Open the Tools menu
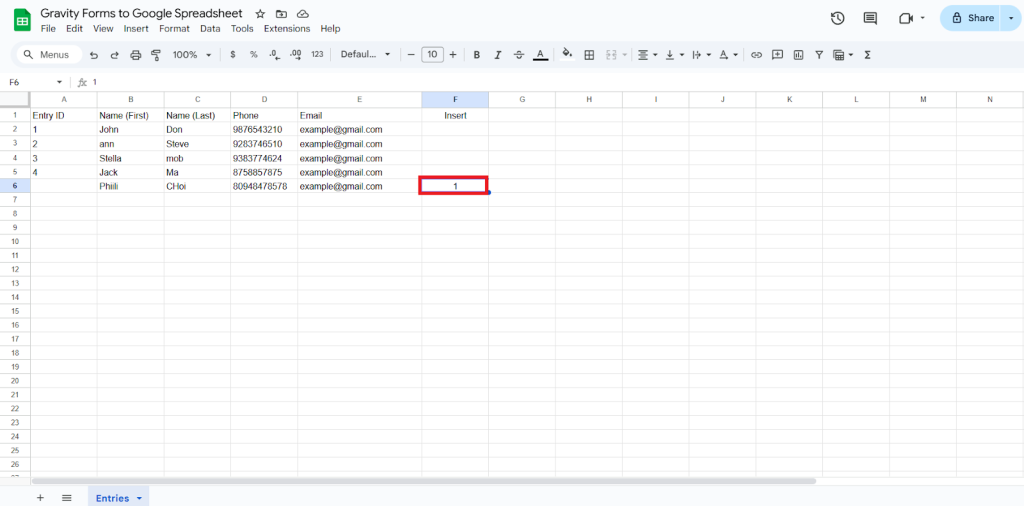The width and height of the screenshot is (1024, 506). (242, 29)
